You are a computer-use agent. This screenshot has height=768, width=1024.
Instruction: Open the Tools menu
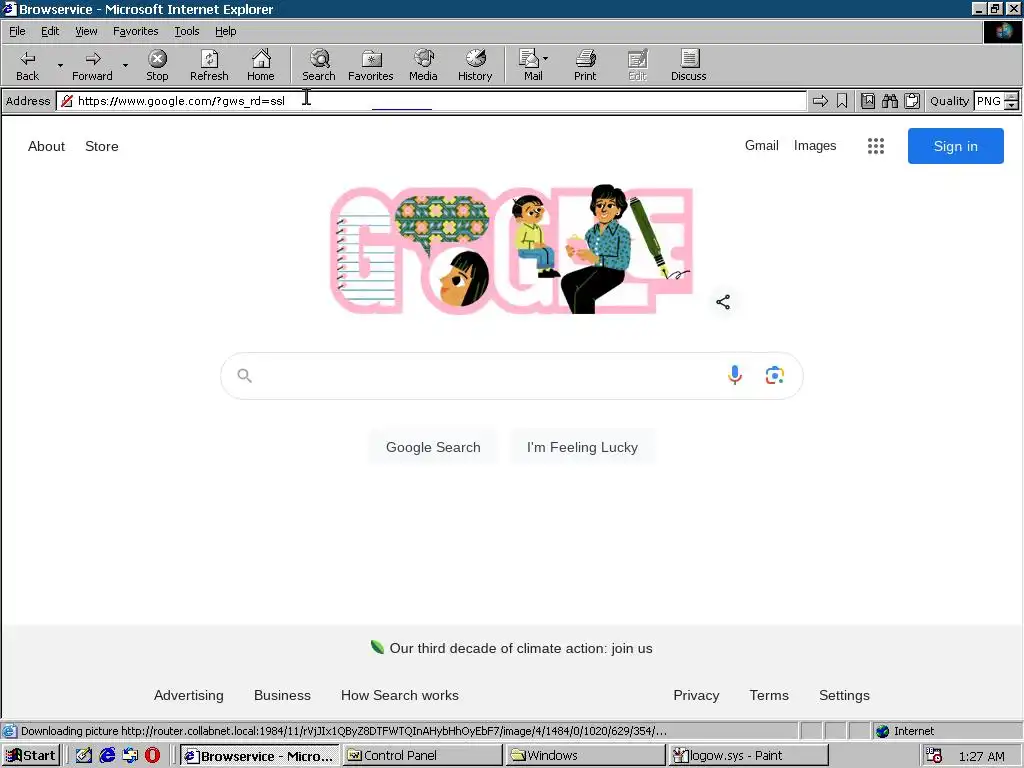pyautogui.click(x=186, y=31)
